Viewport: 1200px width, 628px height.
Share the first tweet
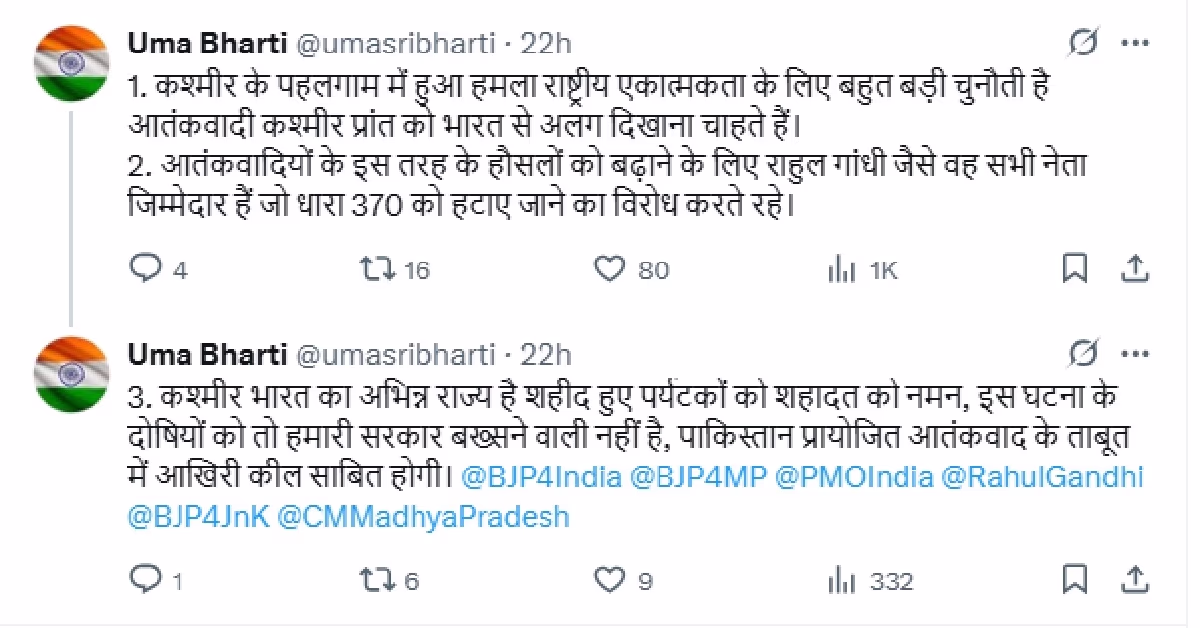[x=1135, y=269]
